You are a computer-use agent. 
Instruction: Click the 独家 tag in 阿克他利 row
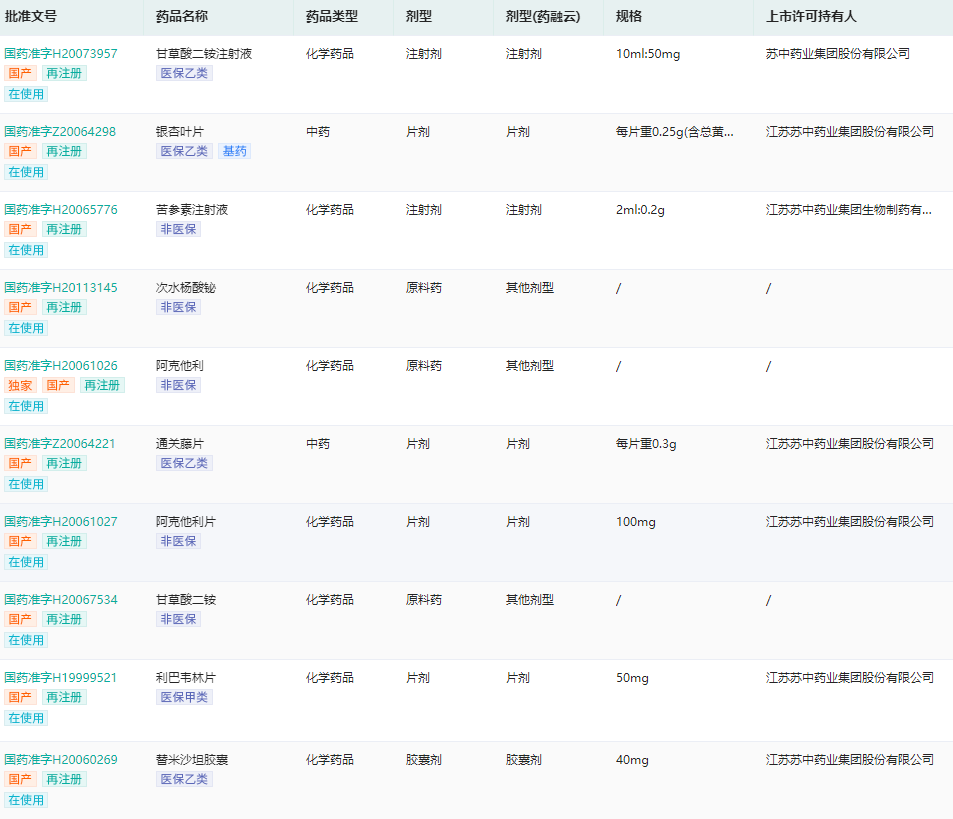tap(20, 385)
